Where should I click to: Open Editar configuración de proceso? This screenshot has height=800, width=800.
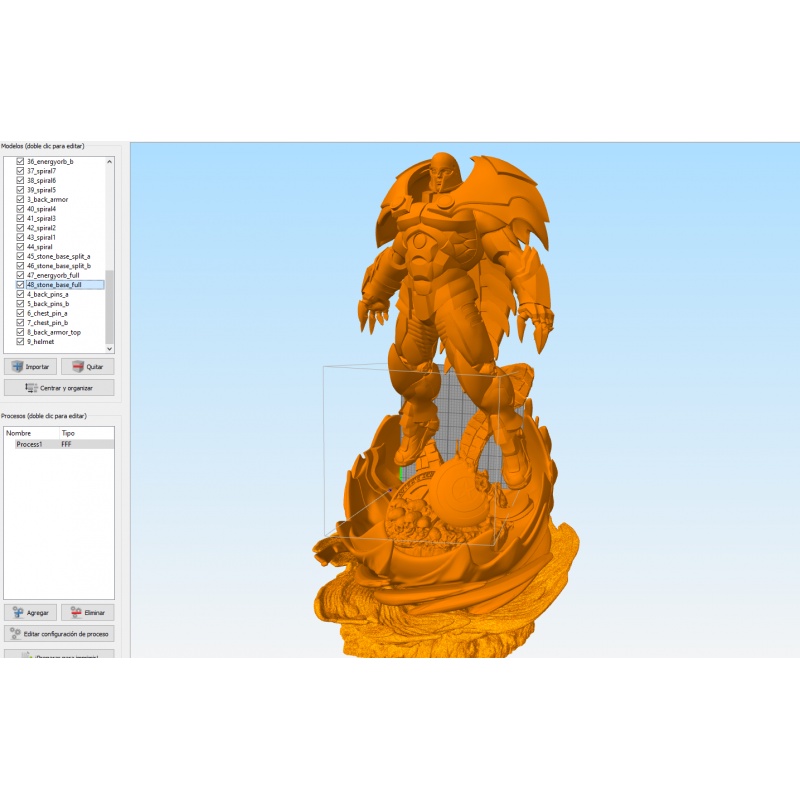tap(60, 632)
